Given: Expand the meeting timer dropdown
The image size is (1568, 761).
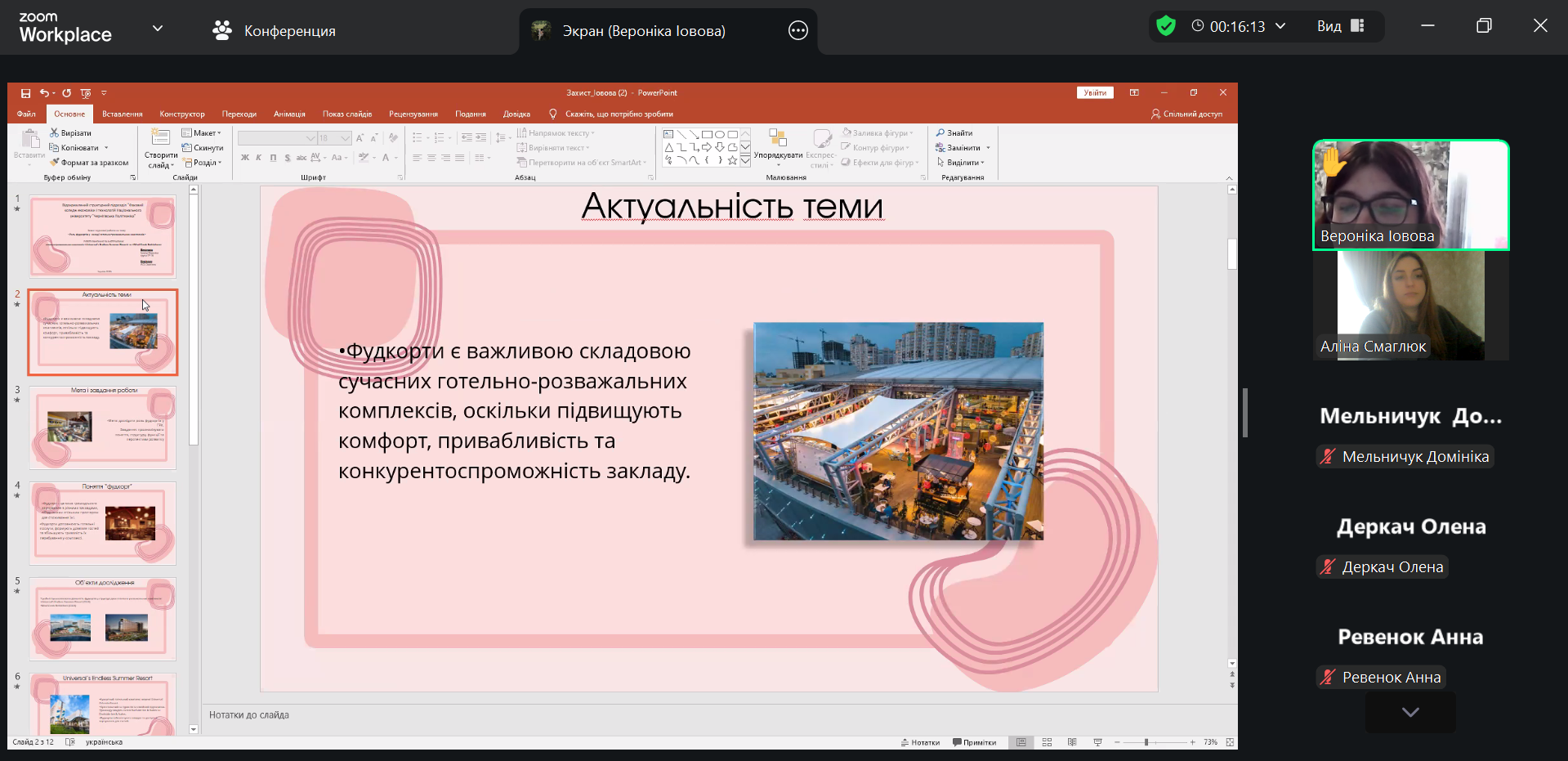Looking at the screenshot, I should pyautogui.click(x=1280, y=26).
